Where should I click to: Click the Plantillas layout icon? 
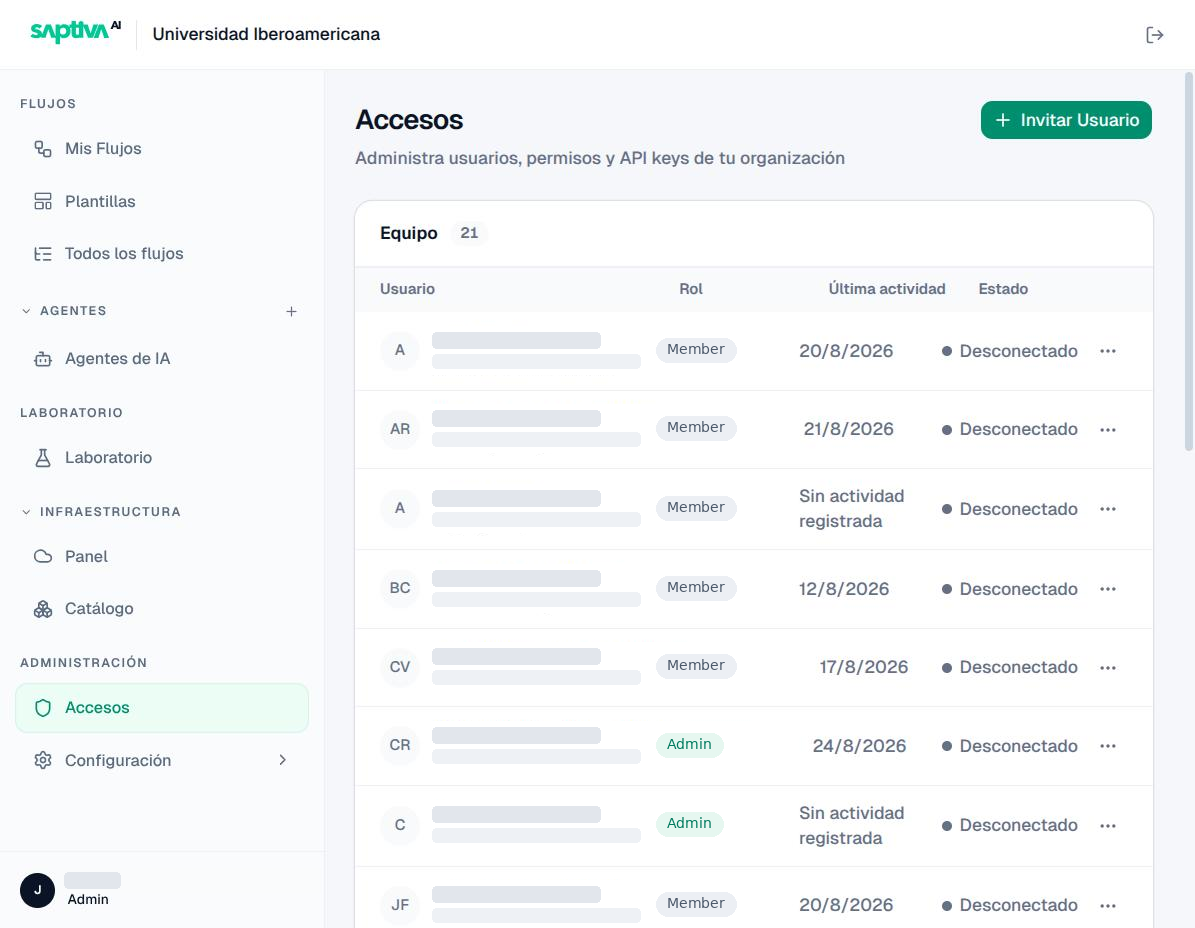43,201
